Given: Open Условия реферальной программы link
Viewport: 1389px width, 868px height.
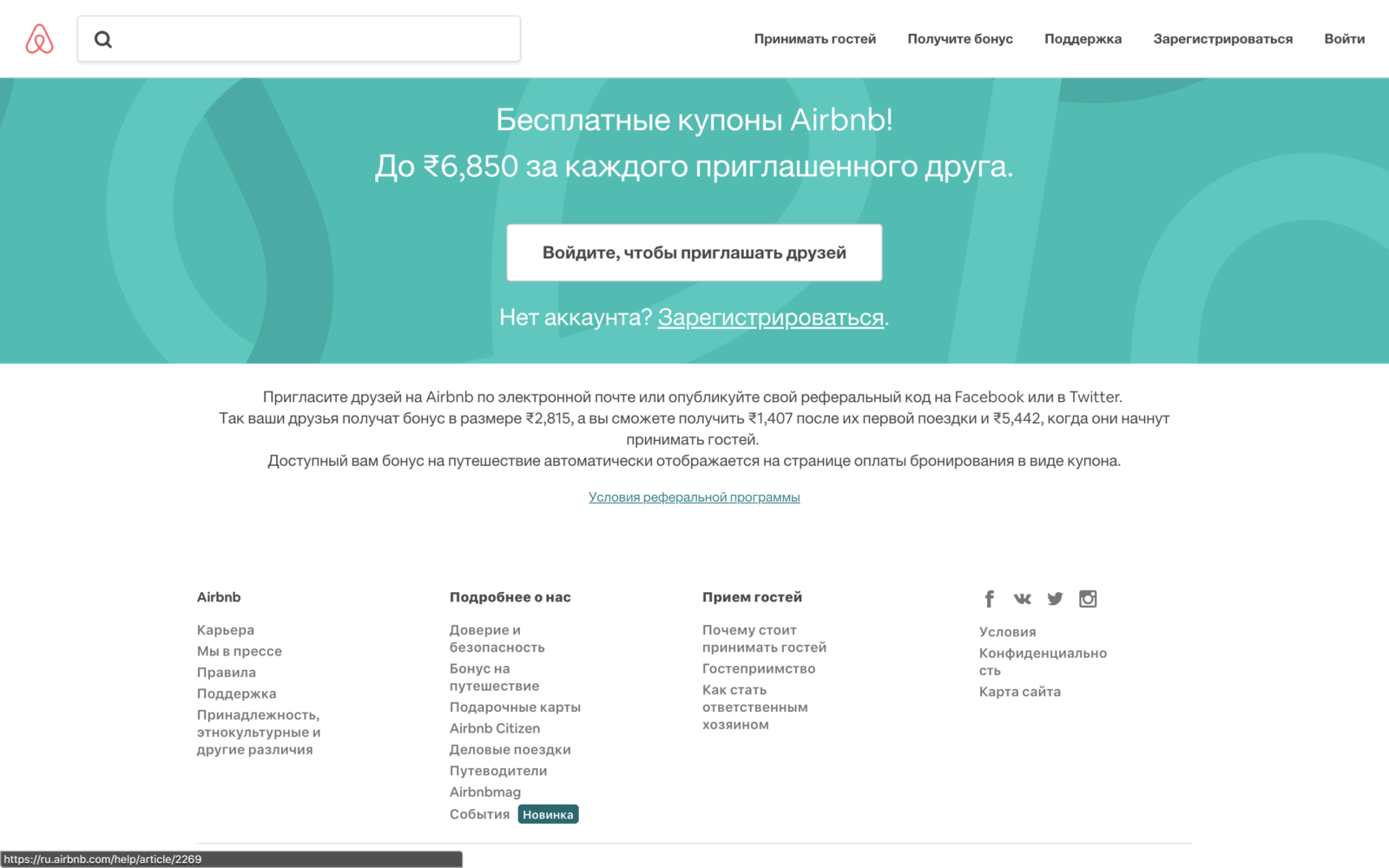Looking at the screenshot, I should (x=694, y=497).
